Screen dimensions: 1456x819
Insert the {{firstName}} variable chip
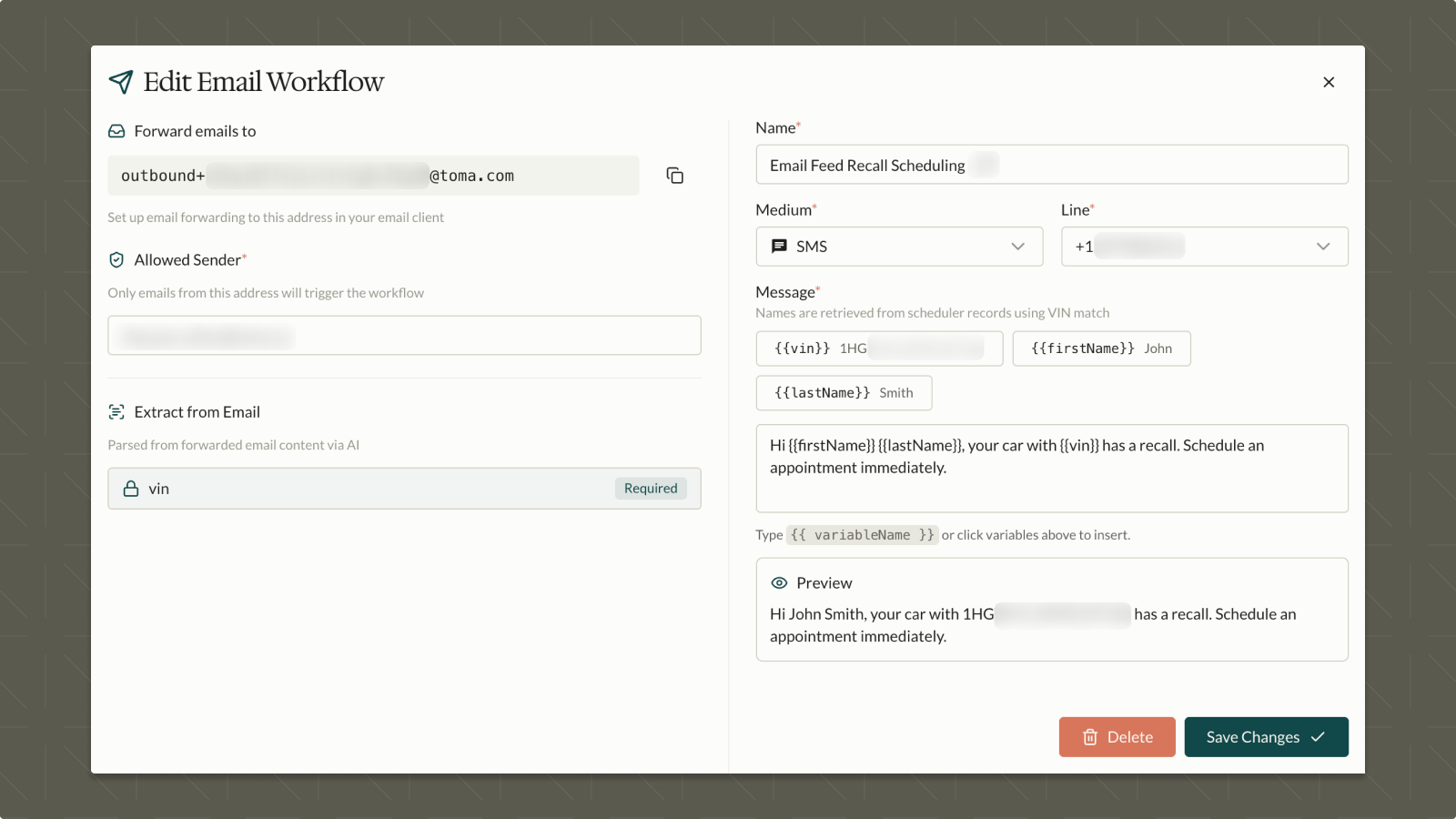point(1101,349)
